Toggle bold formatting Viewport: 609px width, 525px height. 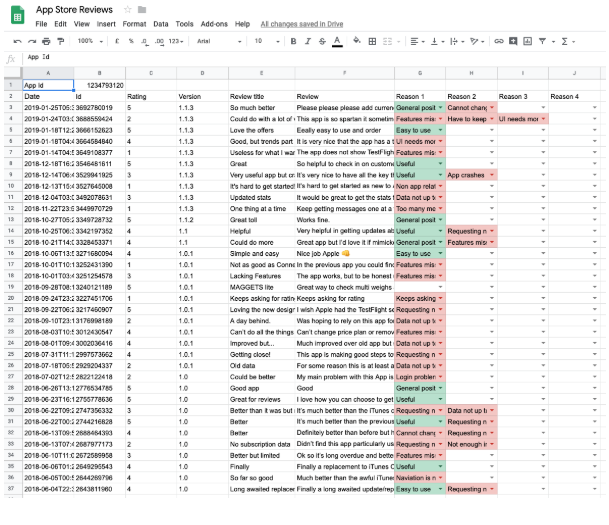click(x=293, y=41)
